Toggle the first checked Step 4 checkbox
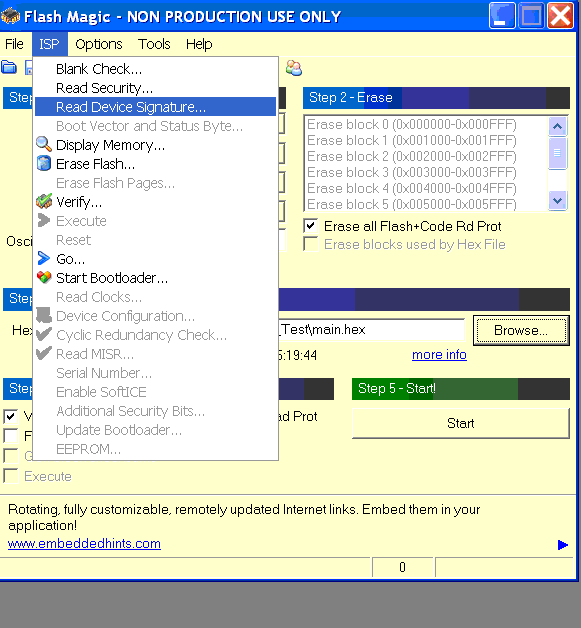The height and width of the screenshot is (628, 581). [x=10, y=416]
